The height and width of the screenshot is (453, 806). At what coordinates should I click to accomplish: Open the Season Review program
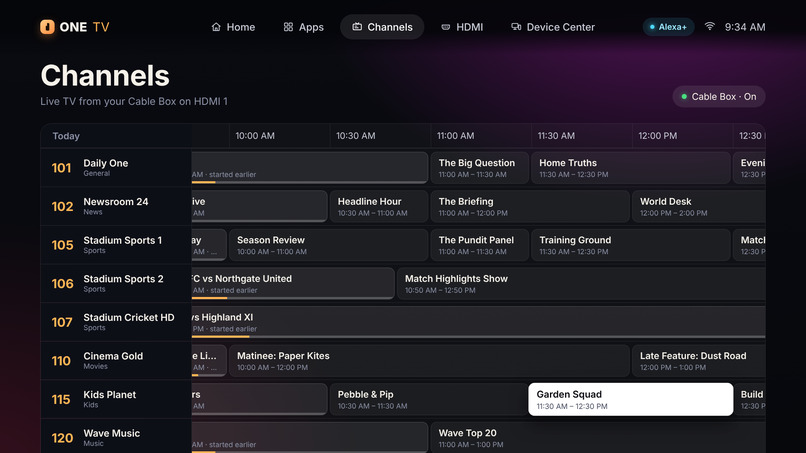click(x=328, y=245)
